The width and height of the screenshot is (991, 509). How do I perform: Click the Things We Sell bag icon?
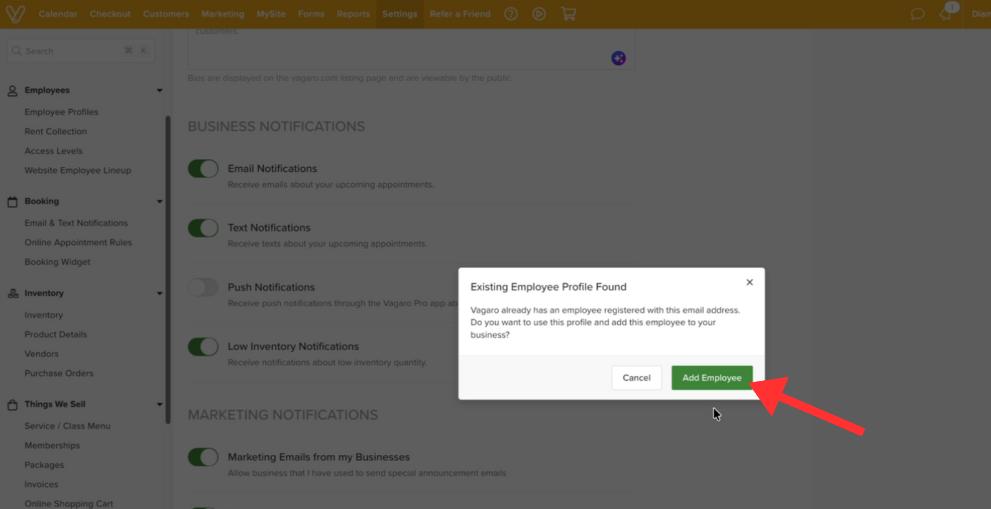click(x=12, y=405)
